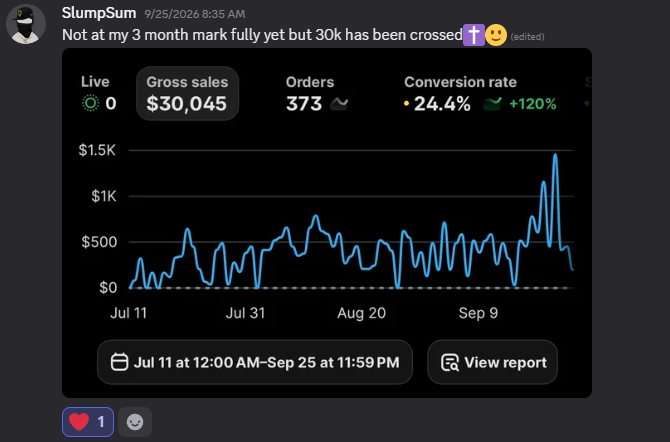Click the Sep 9 axis date
This screenshot has width=670, height=442.
478,313
